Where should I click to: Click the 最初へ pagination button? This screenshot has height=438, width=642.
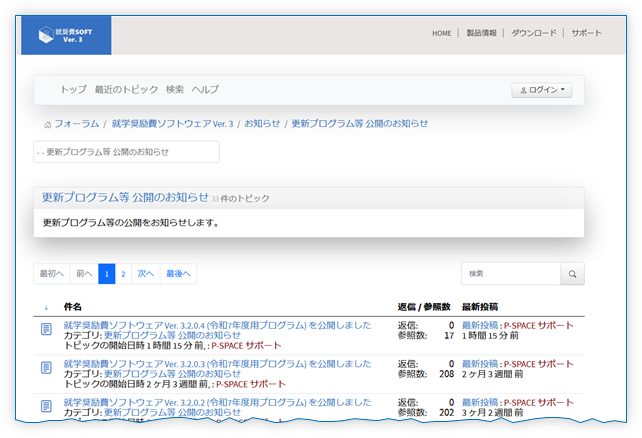pos(52,274)
